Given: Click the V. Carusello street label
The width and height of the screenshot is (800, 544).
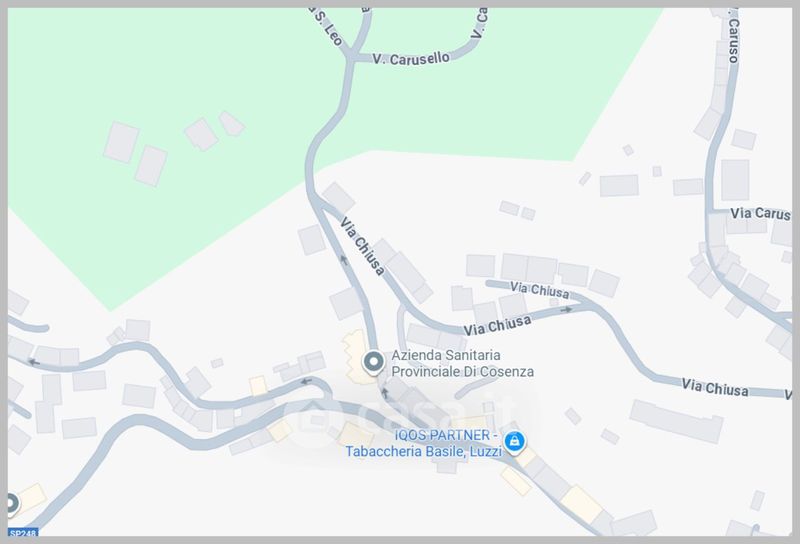Looking at the screenshot, I should coord(411,58).
